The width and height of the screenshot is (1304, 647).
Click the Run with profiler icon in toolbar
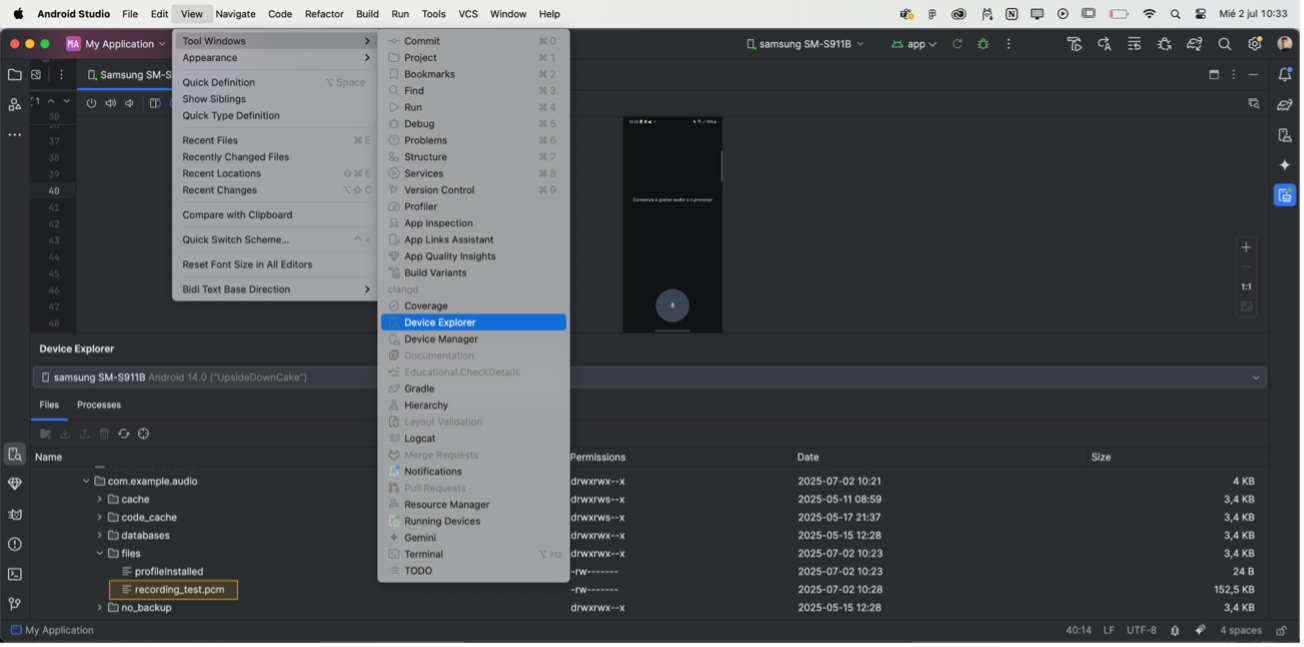coord(1074,44)
